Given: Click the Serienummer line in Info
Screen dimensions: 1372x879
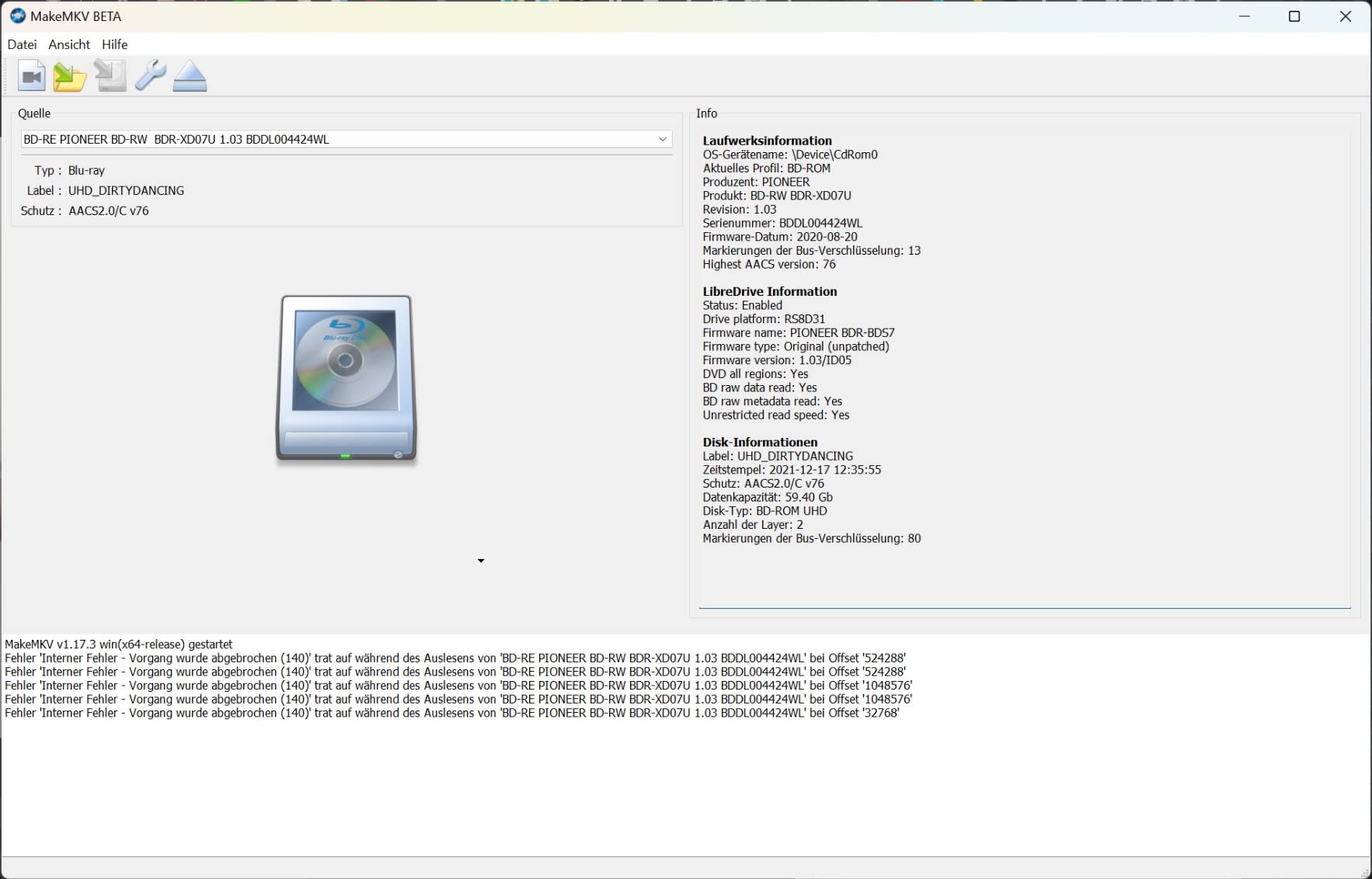Looking at the screenshot, I should (782, 223).
